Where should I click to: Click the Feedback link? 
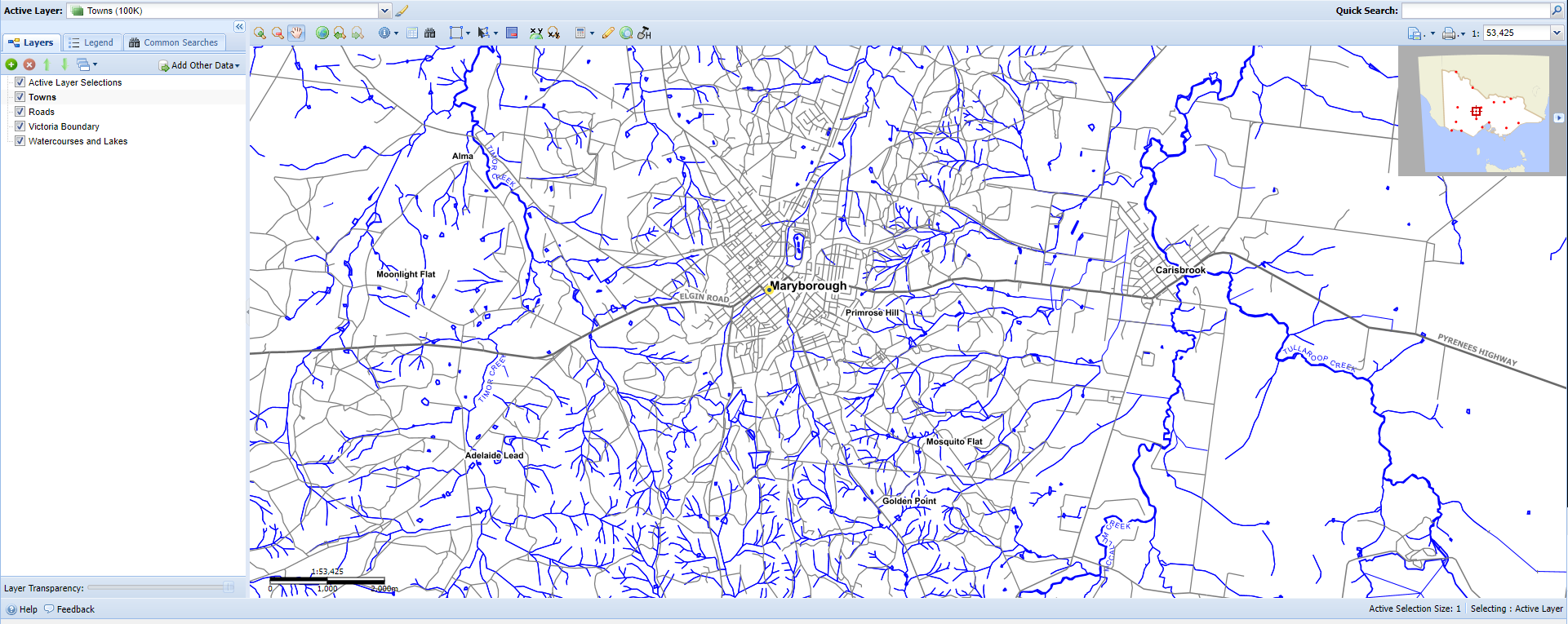coord(75,609)
